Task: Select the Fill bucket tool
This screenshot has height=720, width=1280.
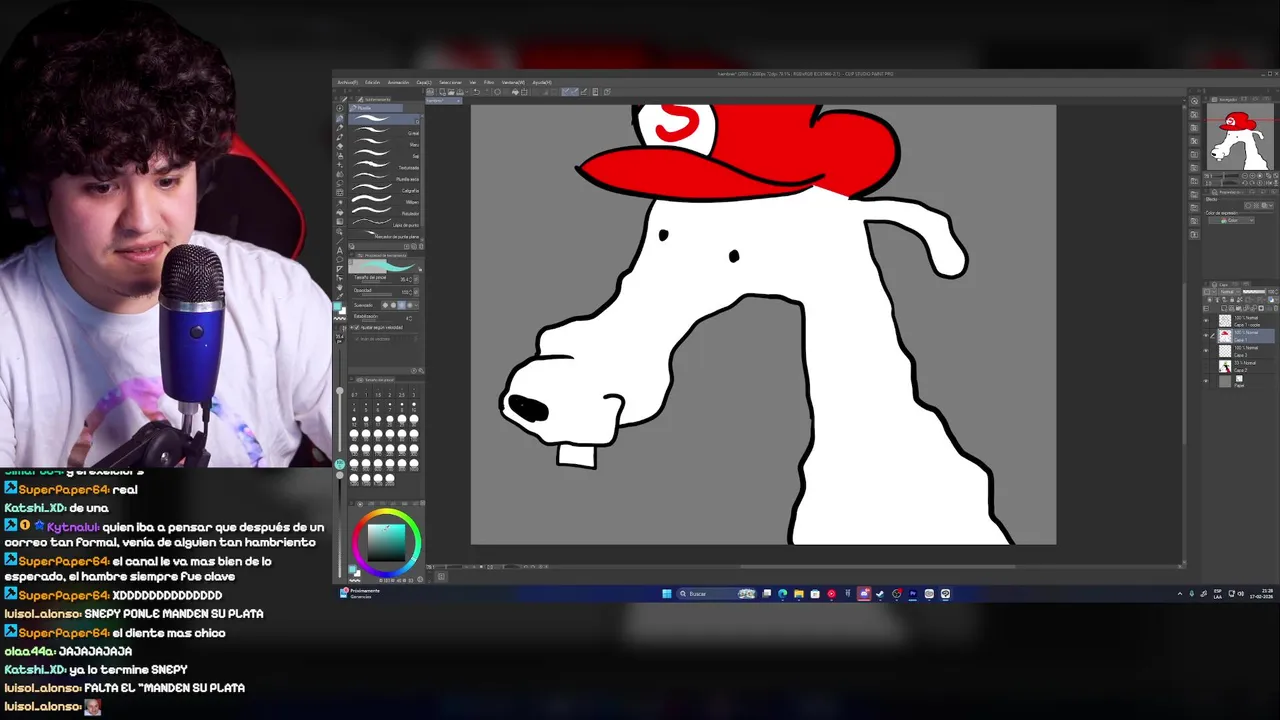Action: tap(340, 212)
